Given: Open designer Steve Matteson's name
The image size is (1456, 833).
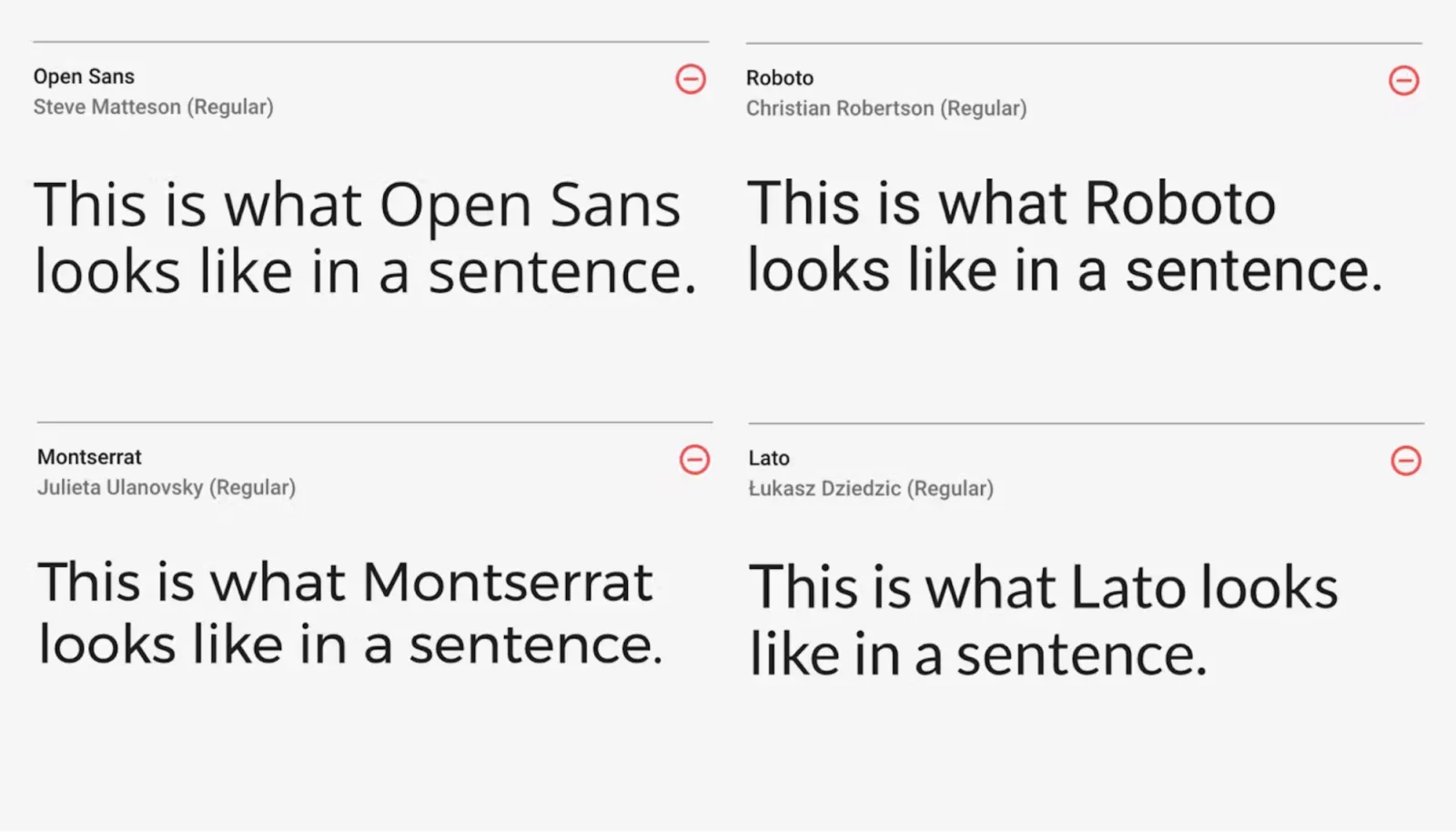Looking at the screenshot, I should (x=107, y=107).
